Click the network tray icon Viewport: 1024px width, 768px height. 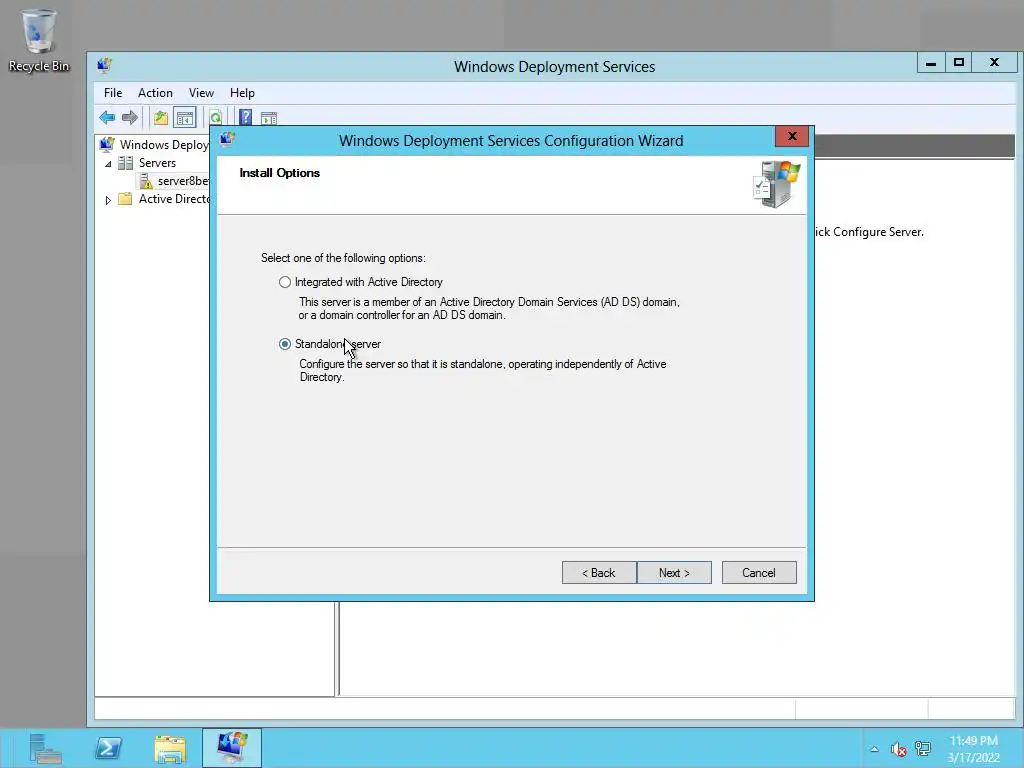pos(923,748)
